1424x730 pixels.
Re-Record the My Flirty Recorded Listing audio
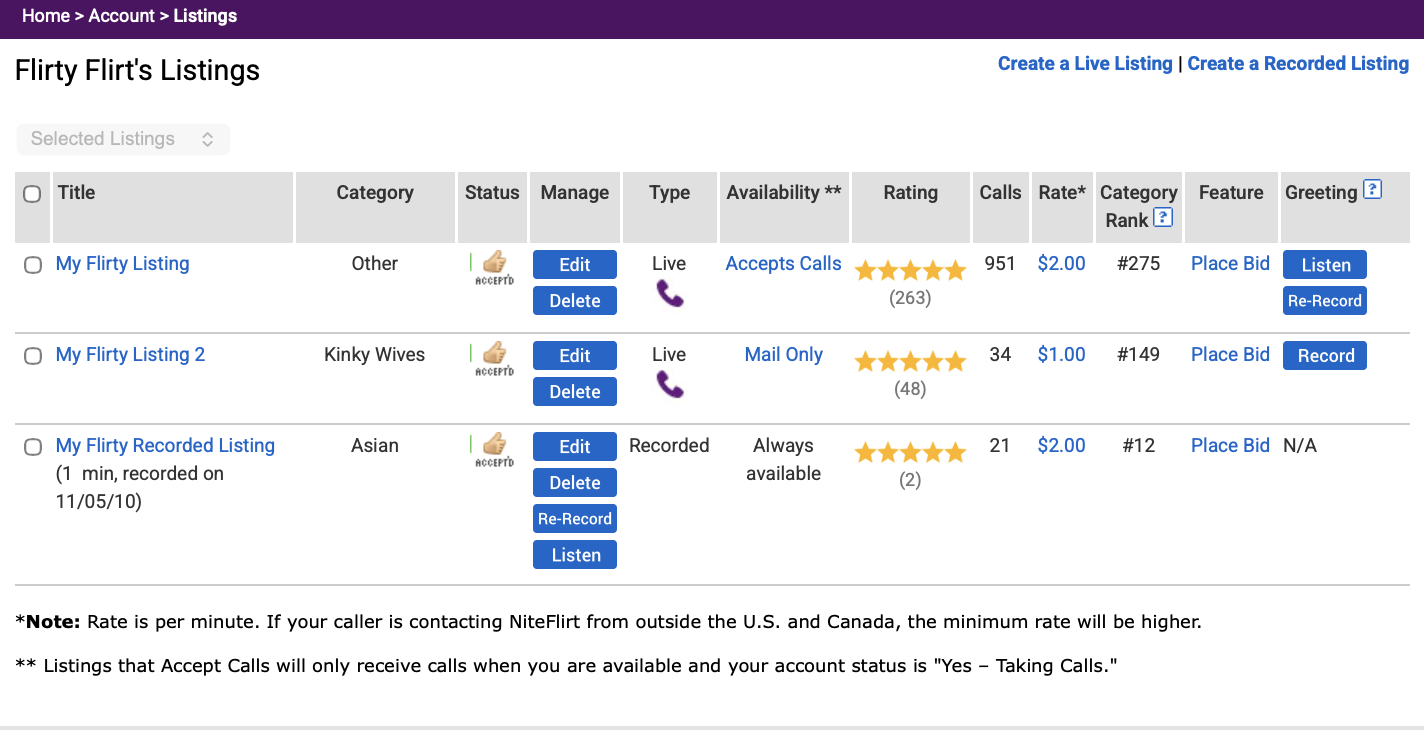coord(575,519)
